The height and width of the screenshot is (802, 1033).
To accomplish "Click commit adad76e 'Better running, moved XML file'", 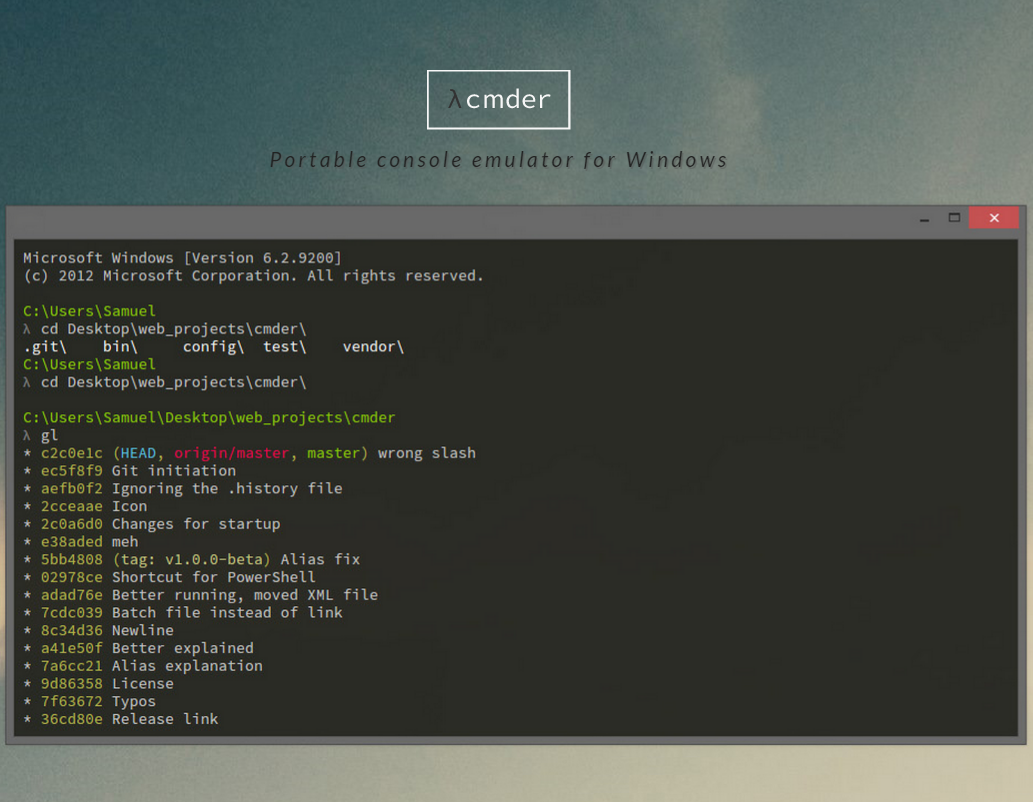I will [x=201, y=596].
